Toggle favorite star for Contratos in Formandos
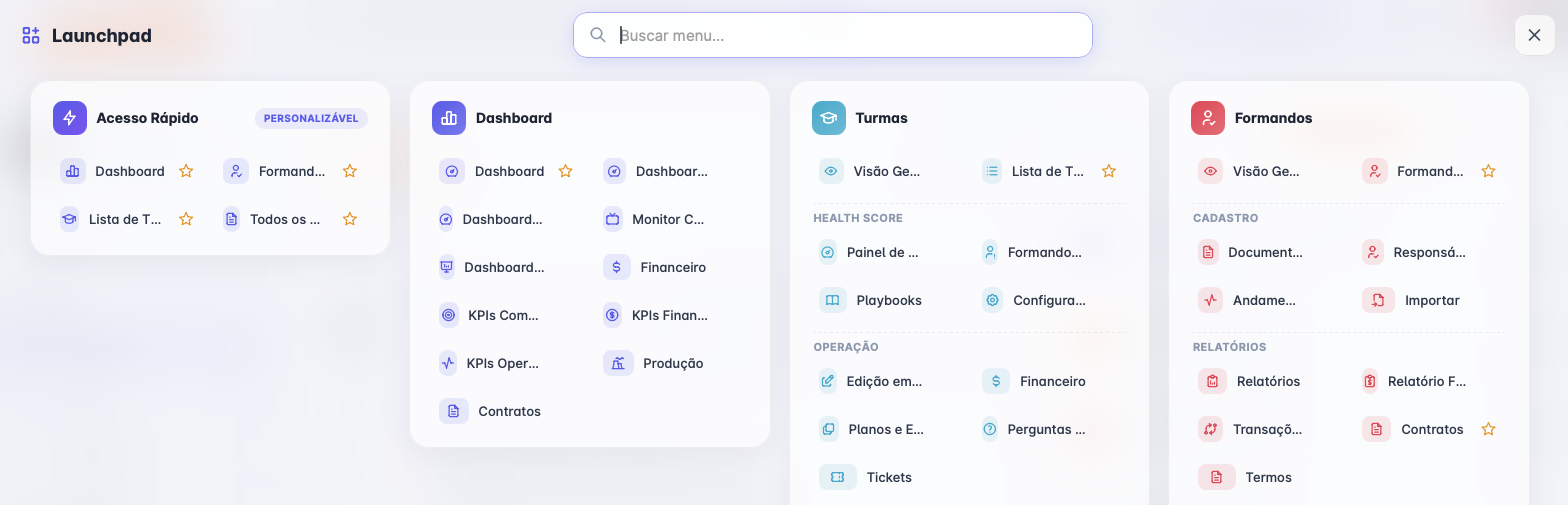Viewport: 1568px width, 505px height. pyautogui.click(x=1488, y=429)
